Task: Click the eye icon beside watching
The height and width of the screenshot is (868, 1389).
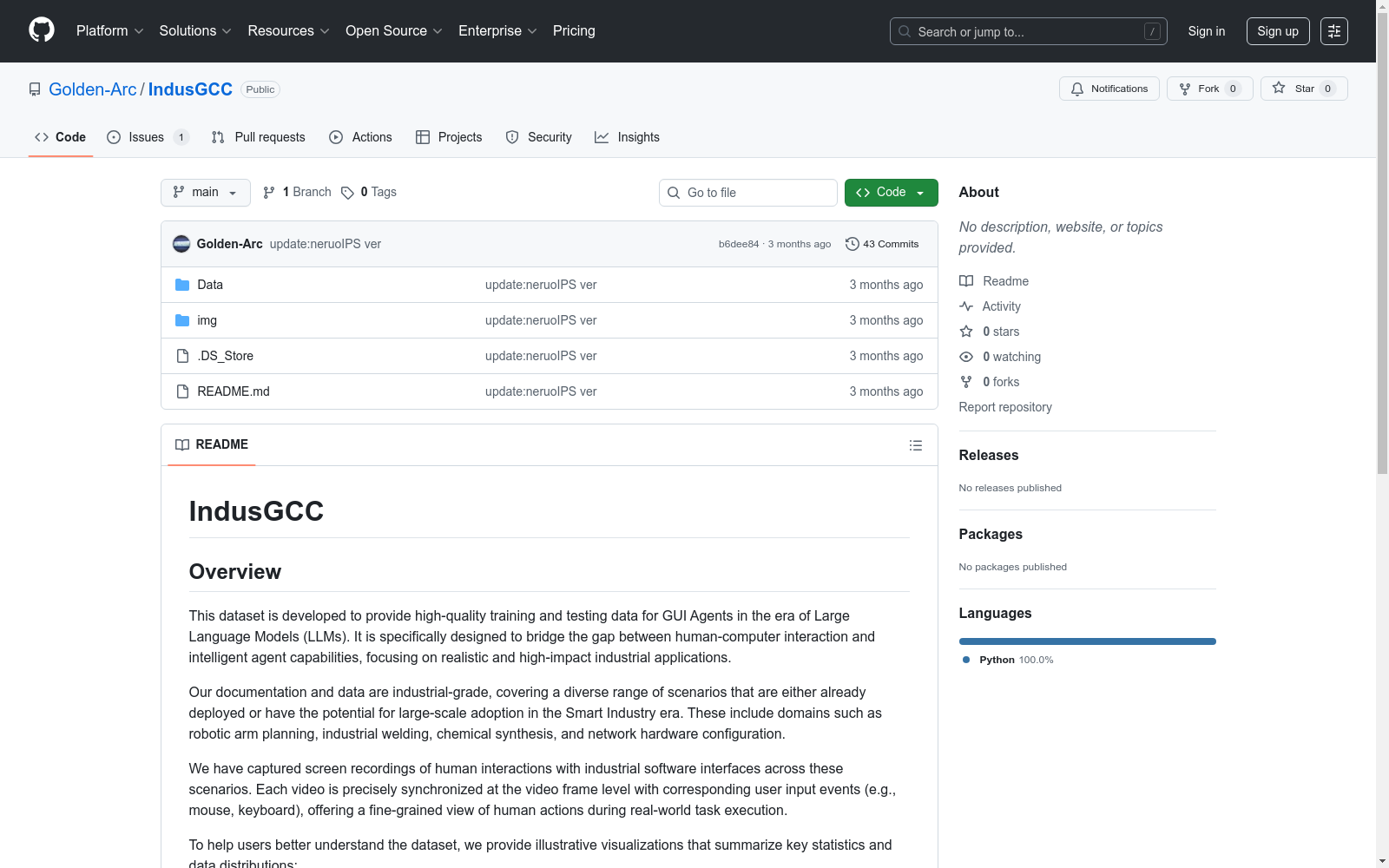Action: point(966,357)
